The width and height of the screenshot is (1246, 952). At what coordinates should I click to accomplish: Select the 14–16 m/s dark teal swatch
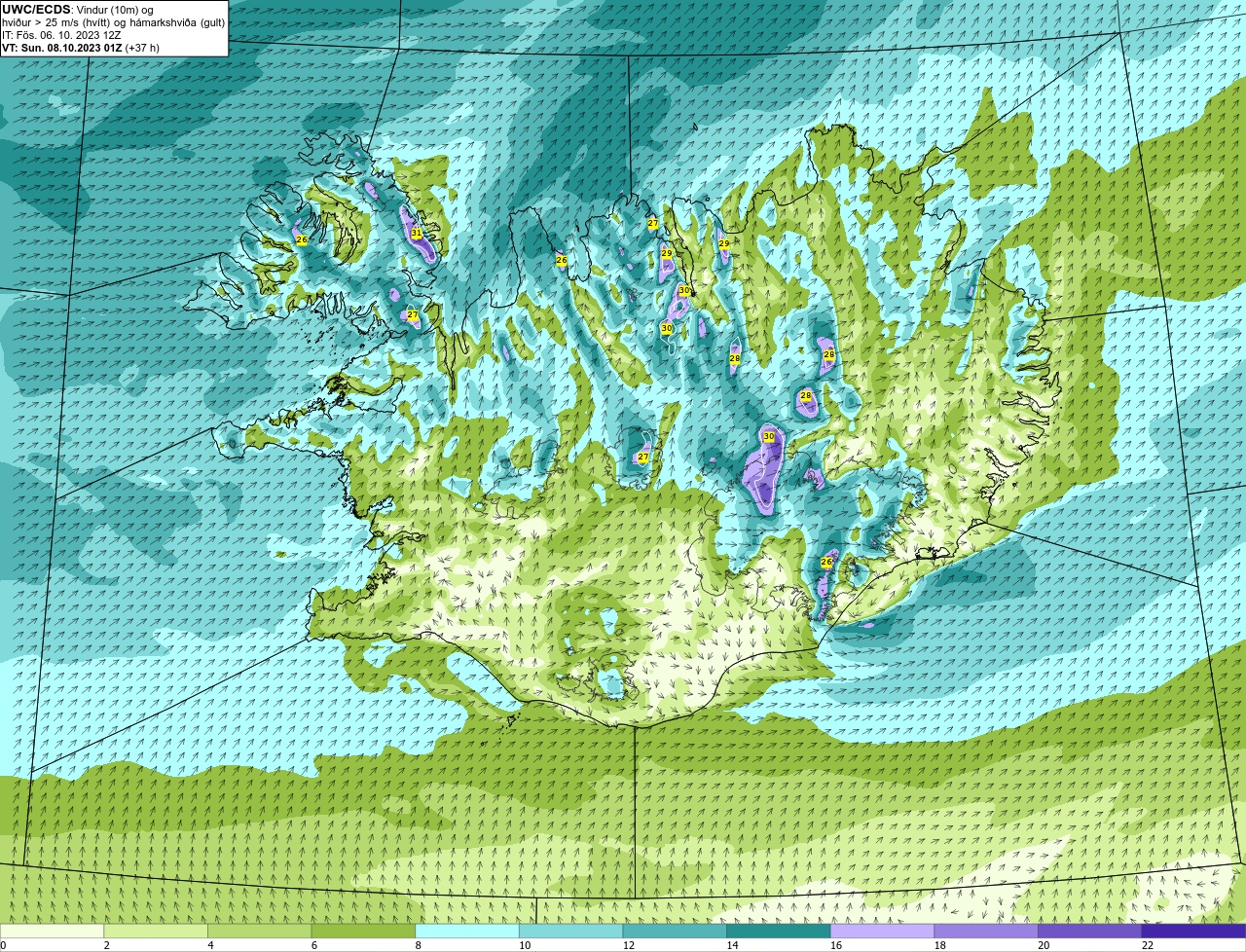click(779, 931)
